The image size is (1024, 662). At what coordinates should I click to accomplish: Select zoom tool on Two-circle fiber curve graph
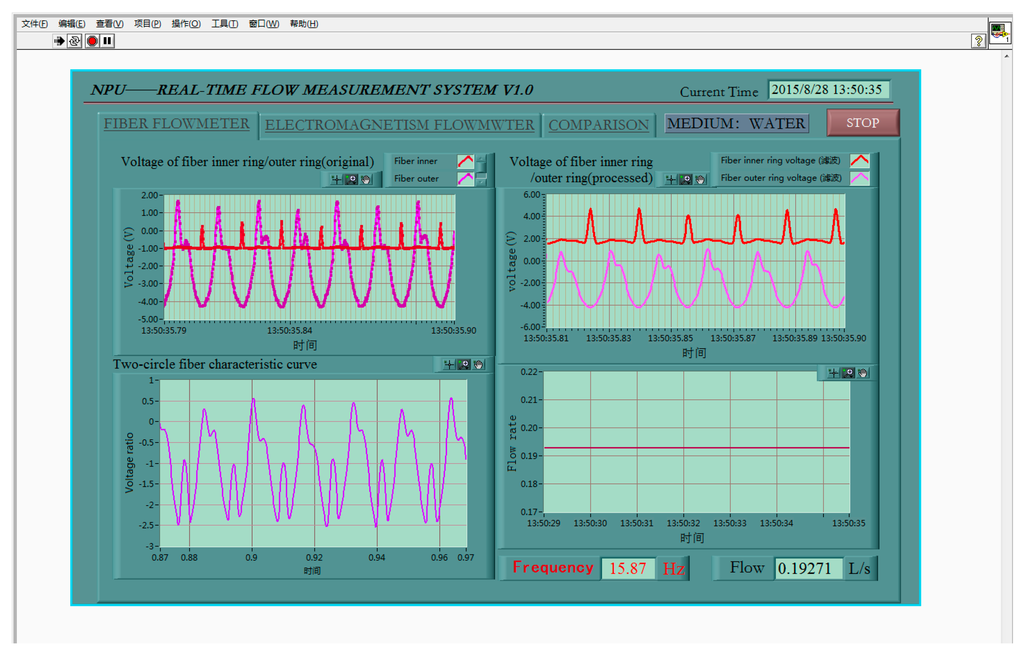point(464,365)
